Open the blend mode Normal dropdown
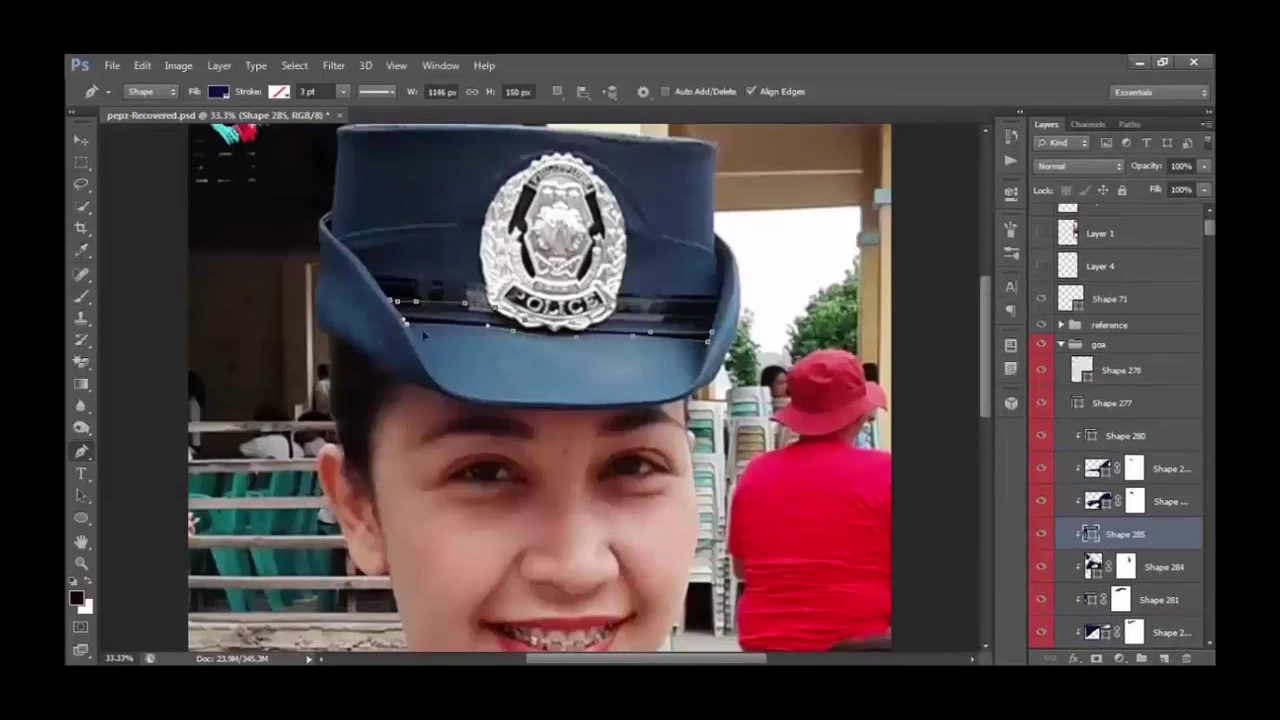This screenshot has height=720, width=1280. [x=1079, y=166]
